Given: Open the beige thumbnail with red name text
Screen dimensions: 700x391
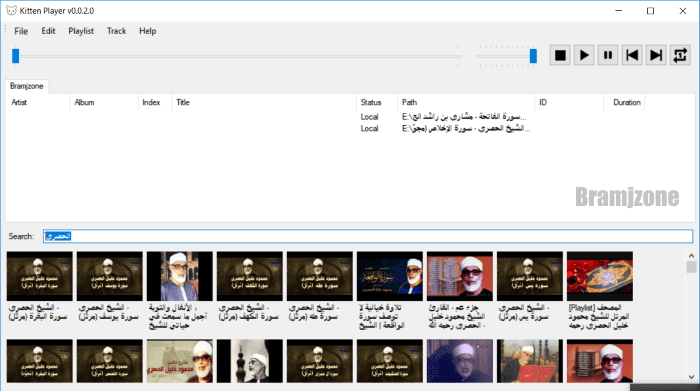Looking at the screenshot, I should click(179, 361).
